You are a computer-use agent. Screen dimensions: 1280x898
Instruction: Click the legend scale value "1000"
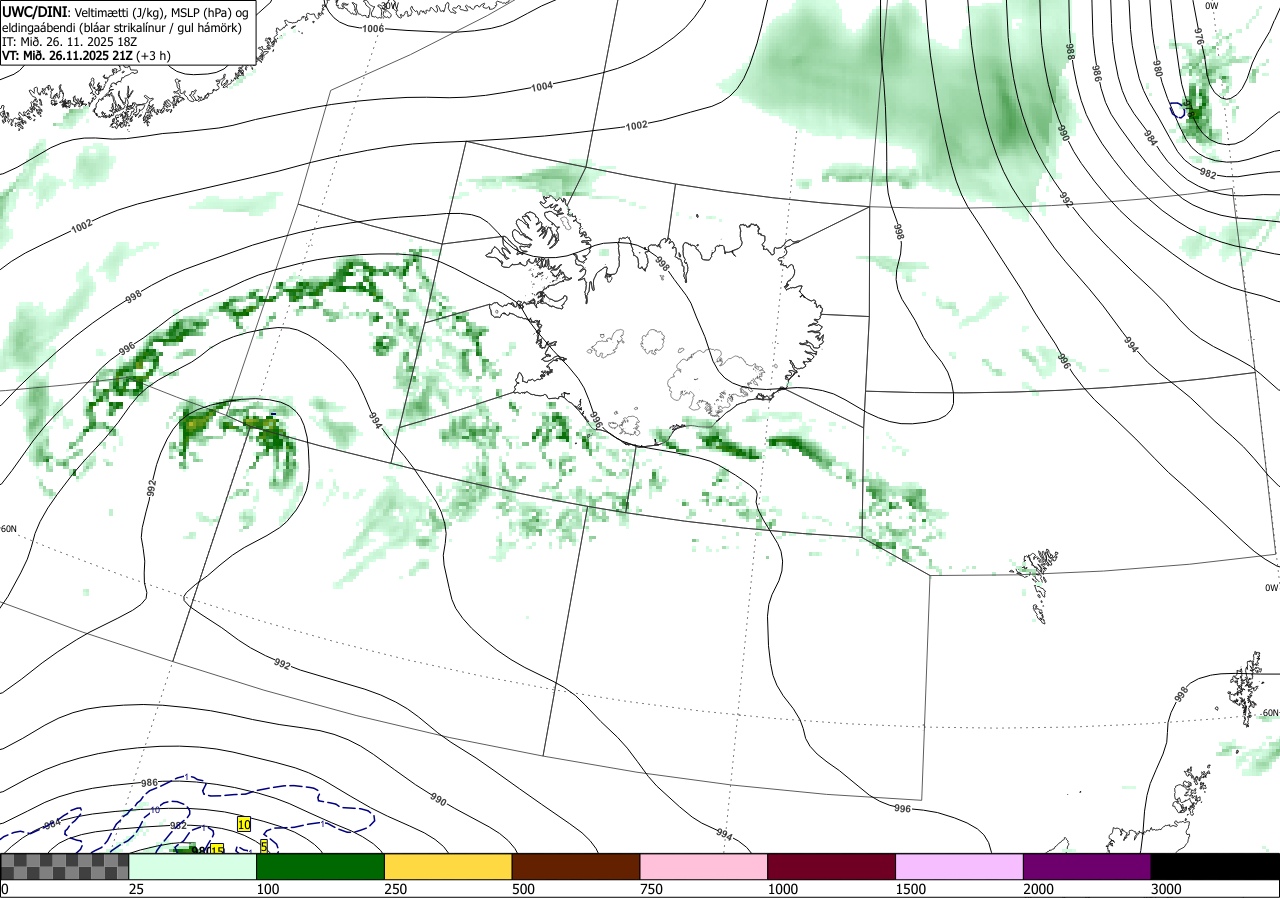[x=783, y=889]
